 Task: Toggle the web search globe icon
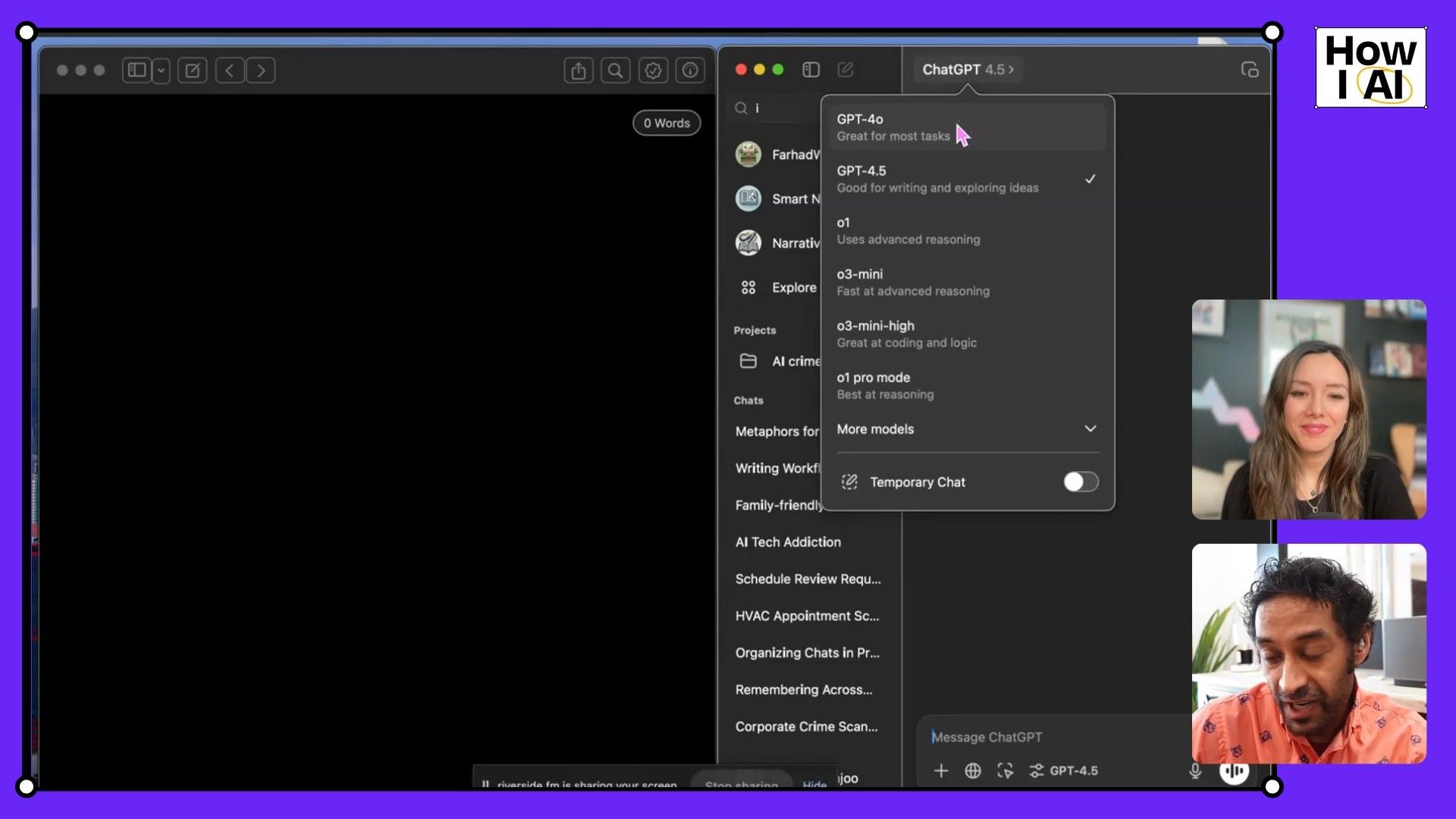(x=973, y=770)
